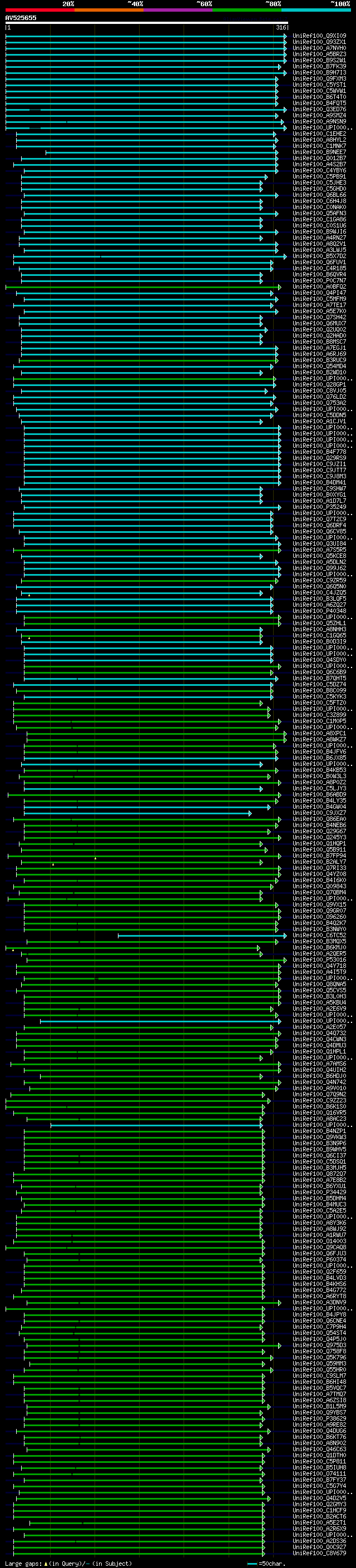Viewport: 356px width, 1568px height.
Task: Click the =50char. scale legend
Action: [267, 1564]
